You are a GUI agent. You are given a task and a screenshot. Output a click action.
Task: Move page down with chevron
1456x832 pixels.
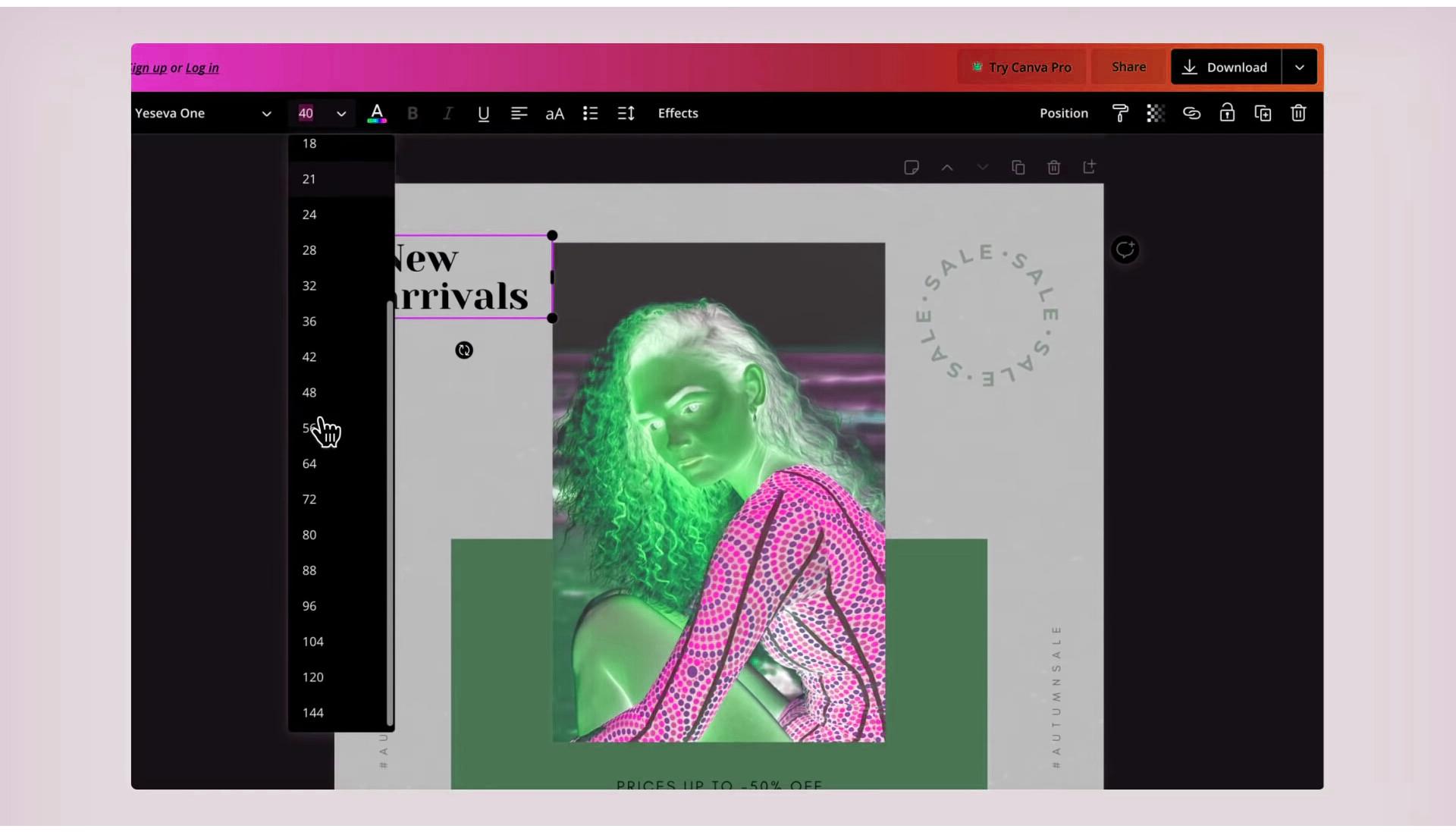983,168
